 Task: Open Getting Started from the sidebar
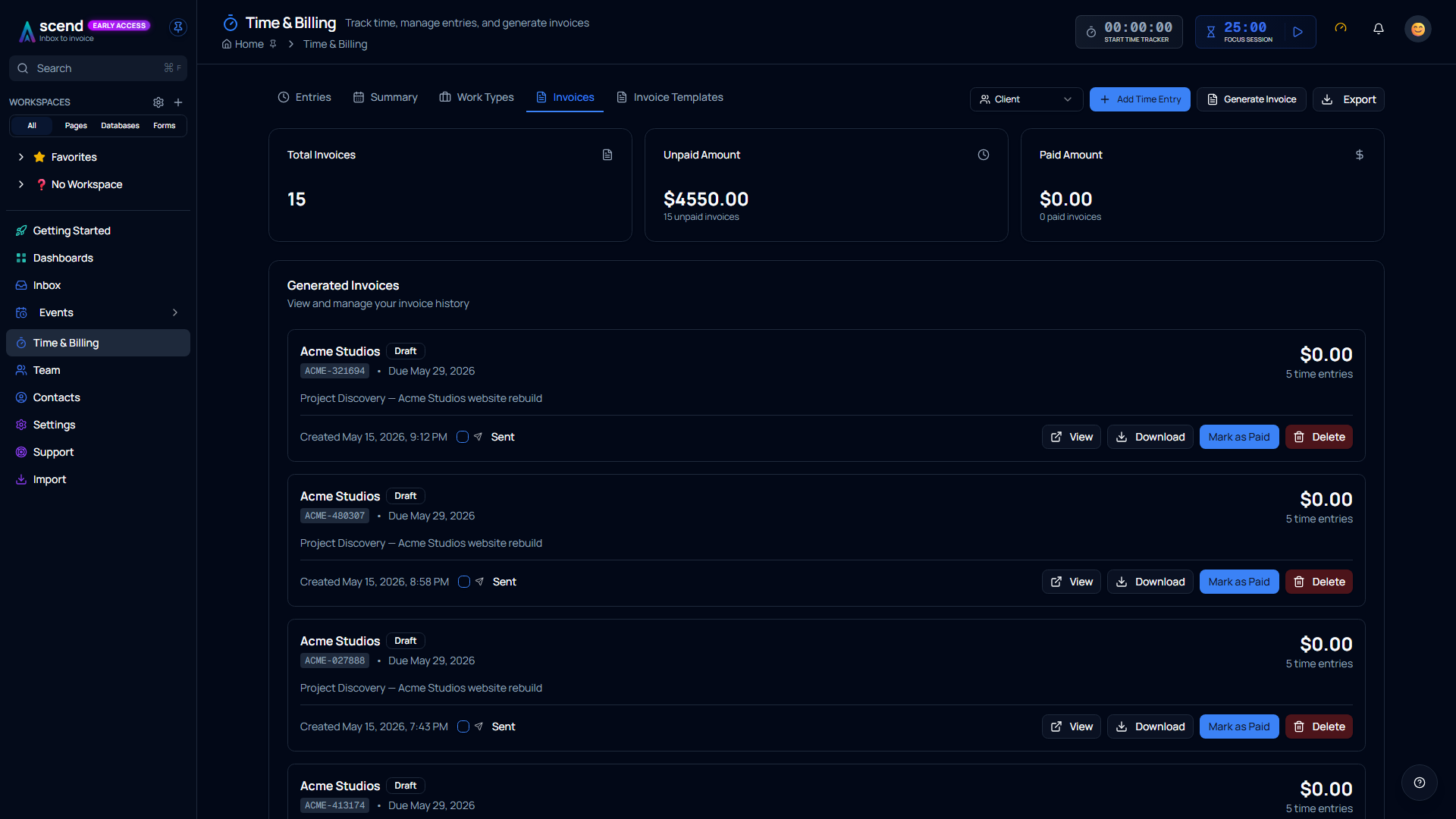(98, 231)
